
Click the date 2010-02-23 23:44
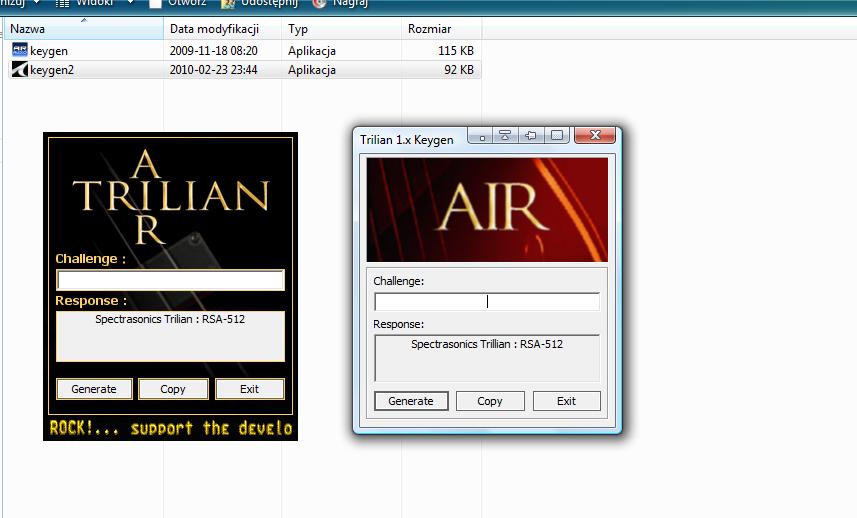(x=213, y=70)
